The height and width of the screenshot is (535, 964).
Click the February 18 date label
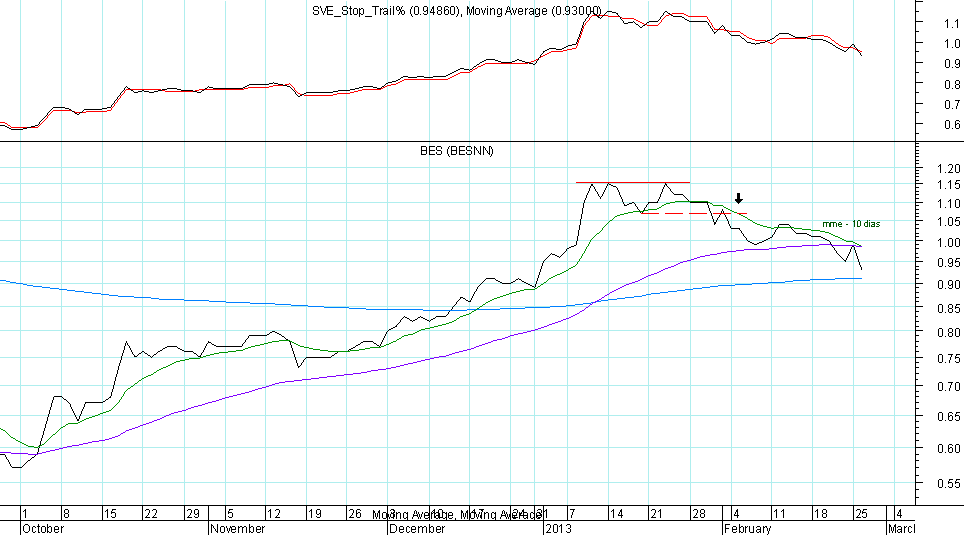pos(820,513)
